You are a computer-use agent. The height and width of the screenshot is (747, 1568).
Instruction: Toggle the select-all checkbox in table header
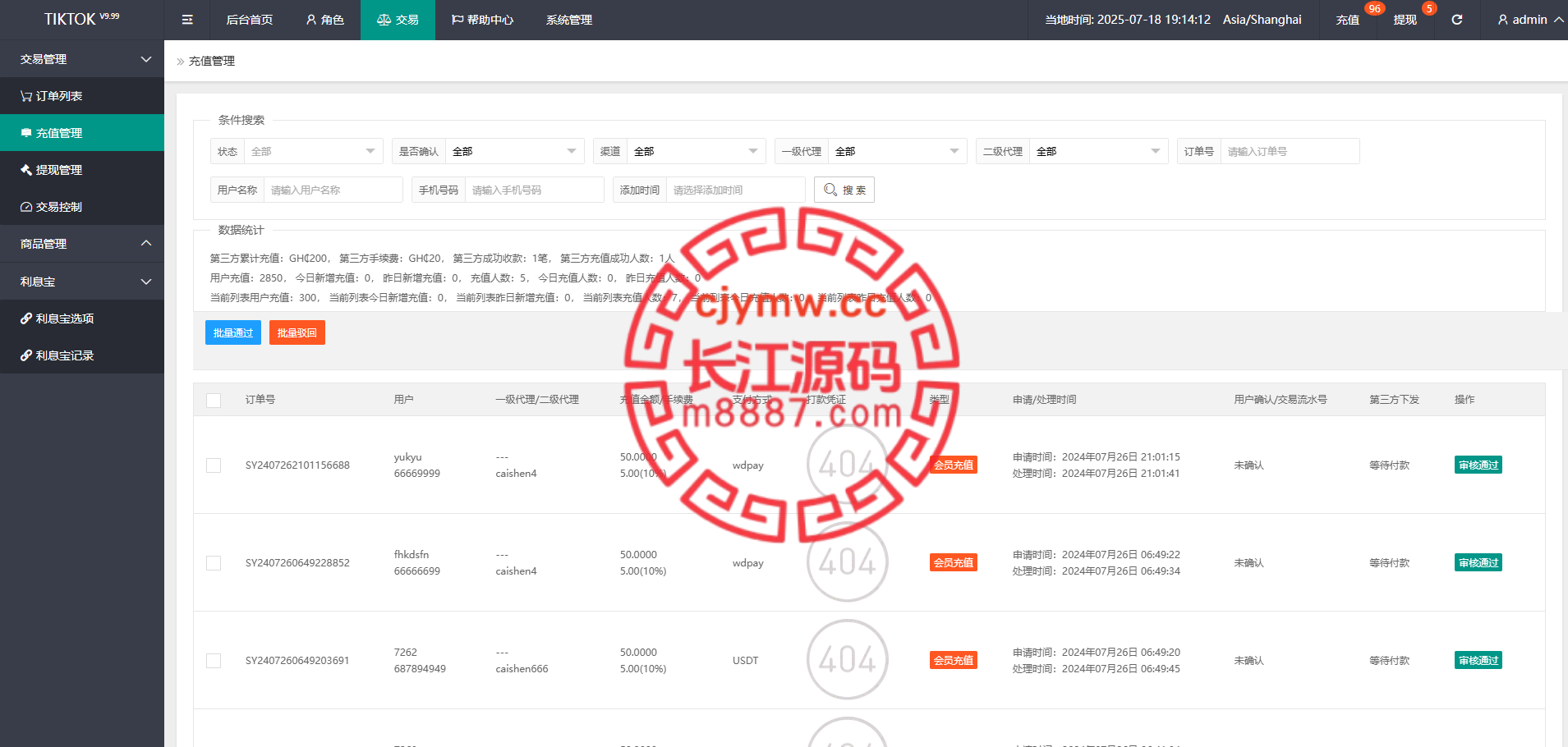coord(214,401)
